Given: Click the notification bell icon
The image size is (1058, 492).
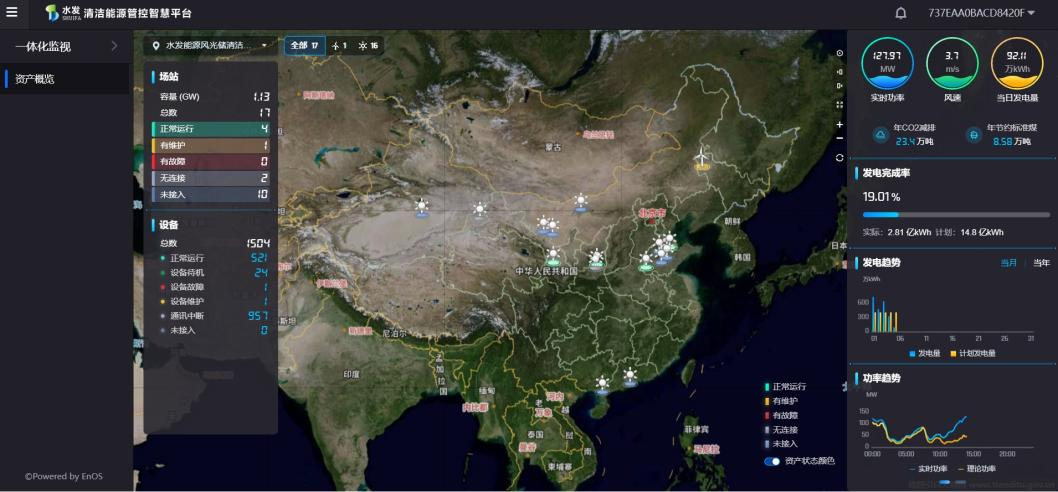Looking at the screenshot, I should coord(900,13).
